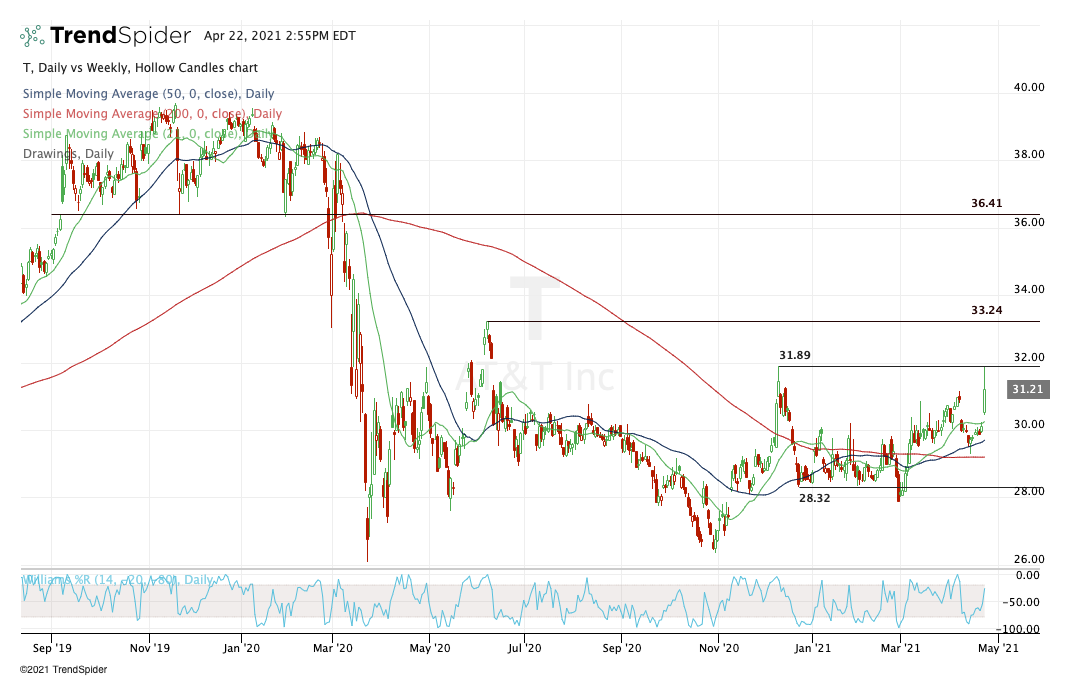Click the Mar '21 date axis label
This screenshot has height=679, width=1070.
[x=900, y=648]
